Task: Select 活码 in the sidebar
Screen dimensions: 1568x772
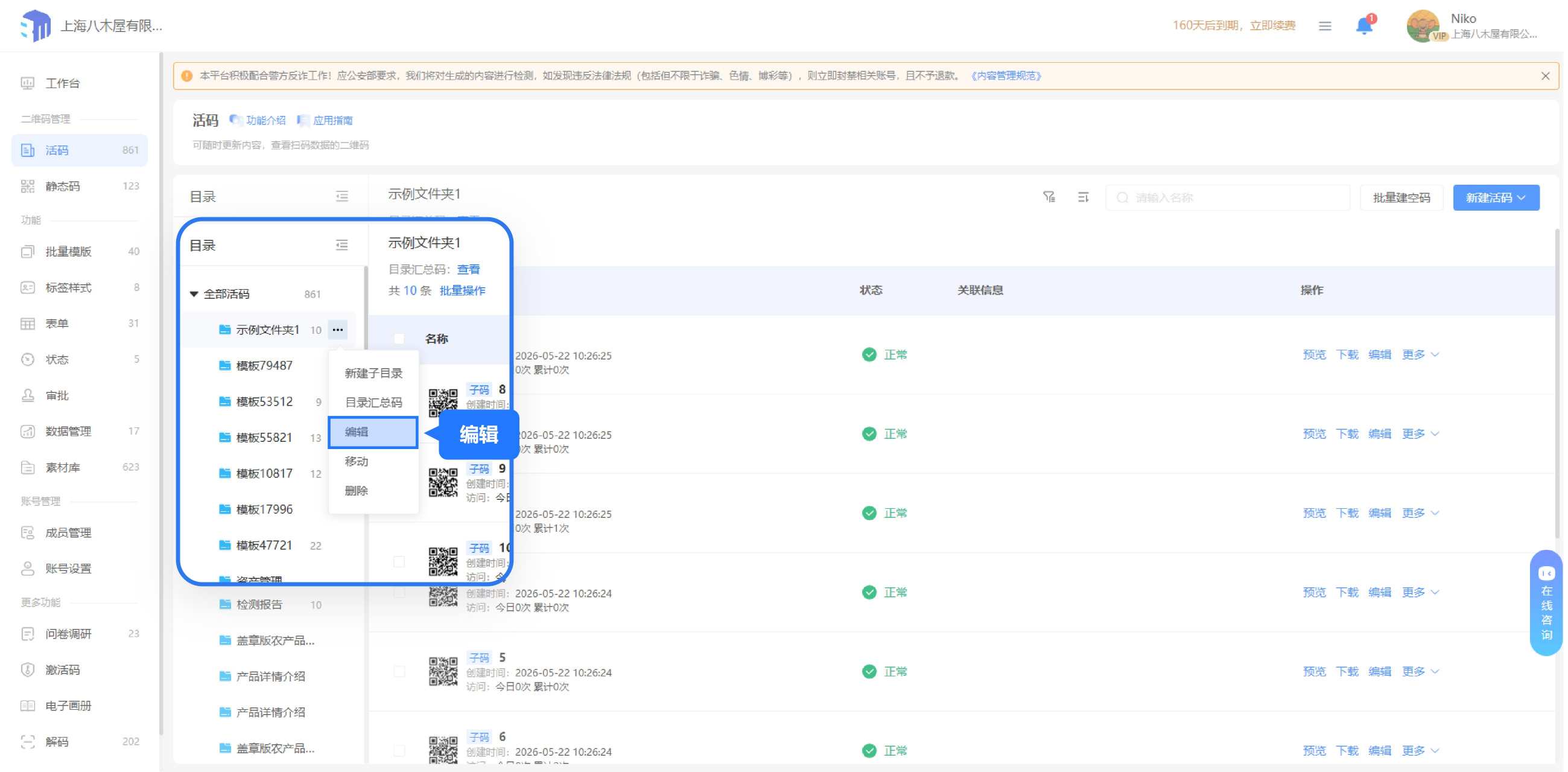Action: [79, 150]
